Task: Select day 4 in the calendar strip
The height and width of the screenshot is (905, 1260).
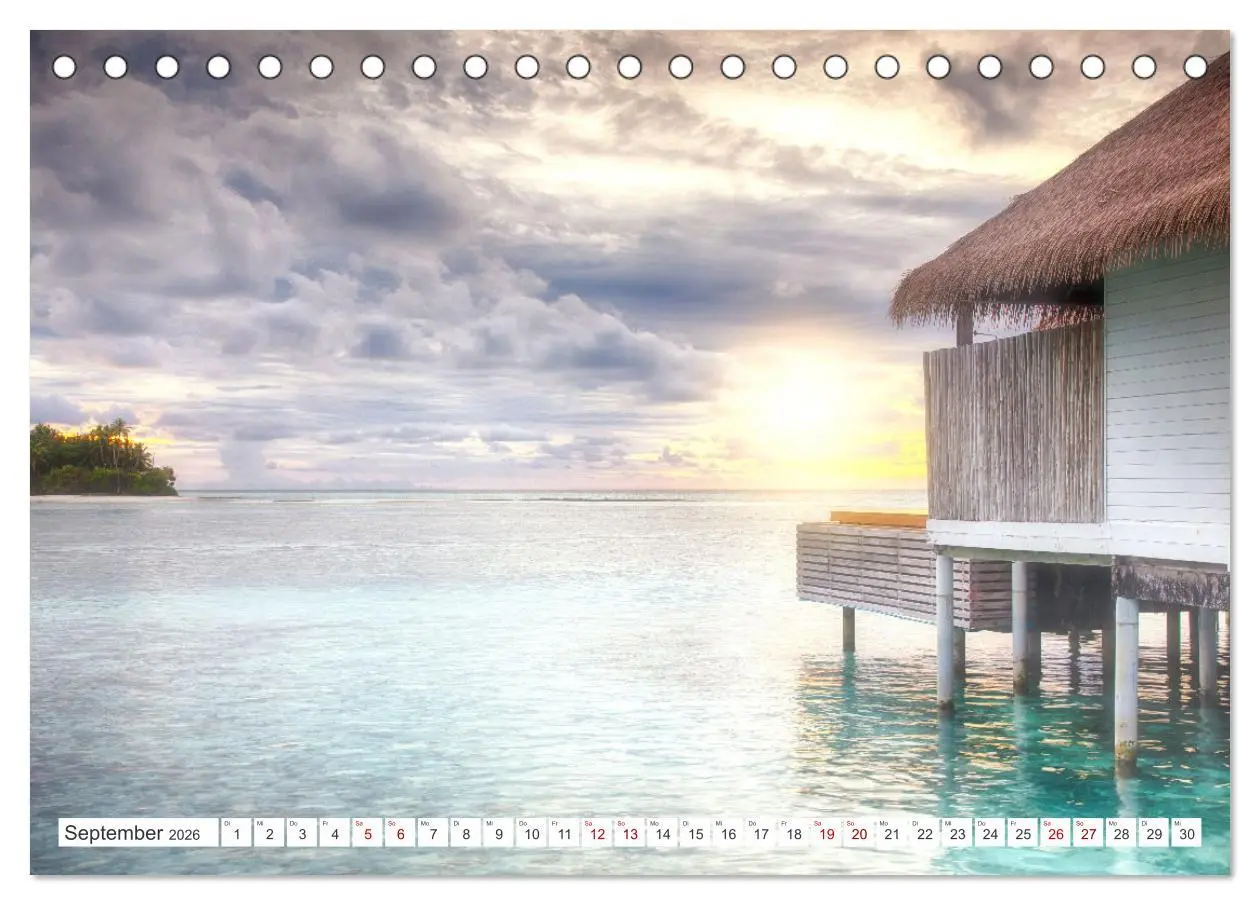Action: coord(334,832)
